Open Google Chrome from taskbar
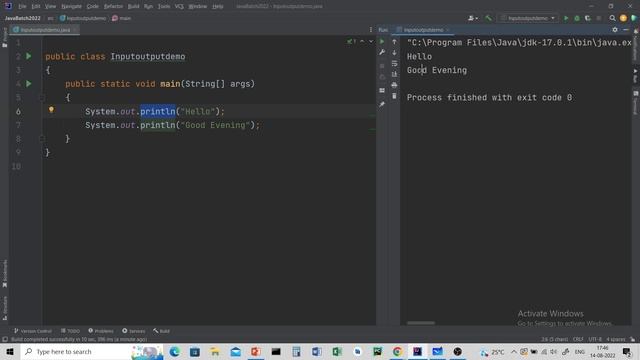 397,351
